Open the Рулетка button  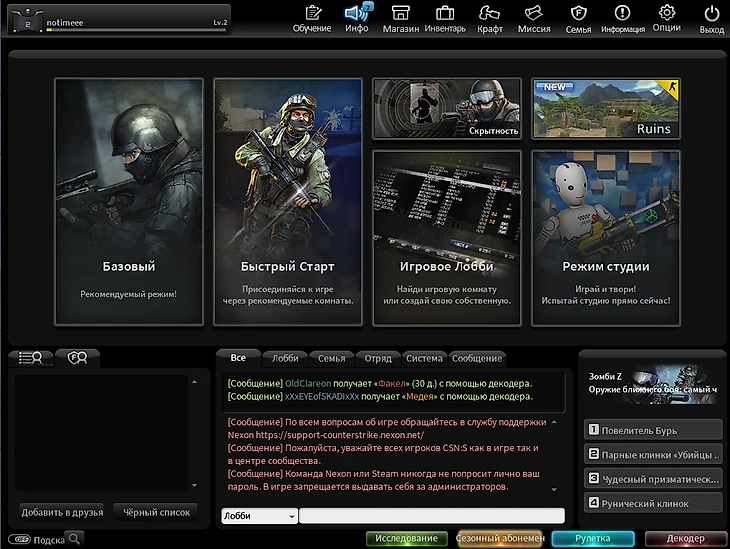click(x=593, y=539)
